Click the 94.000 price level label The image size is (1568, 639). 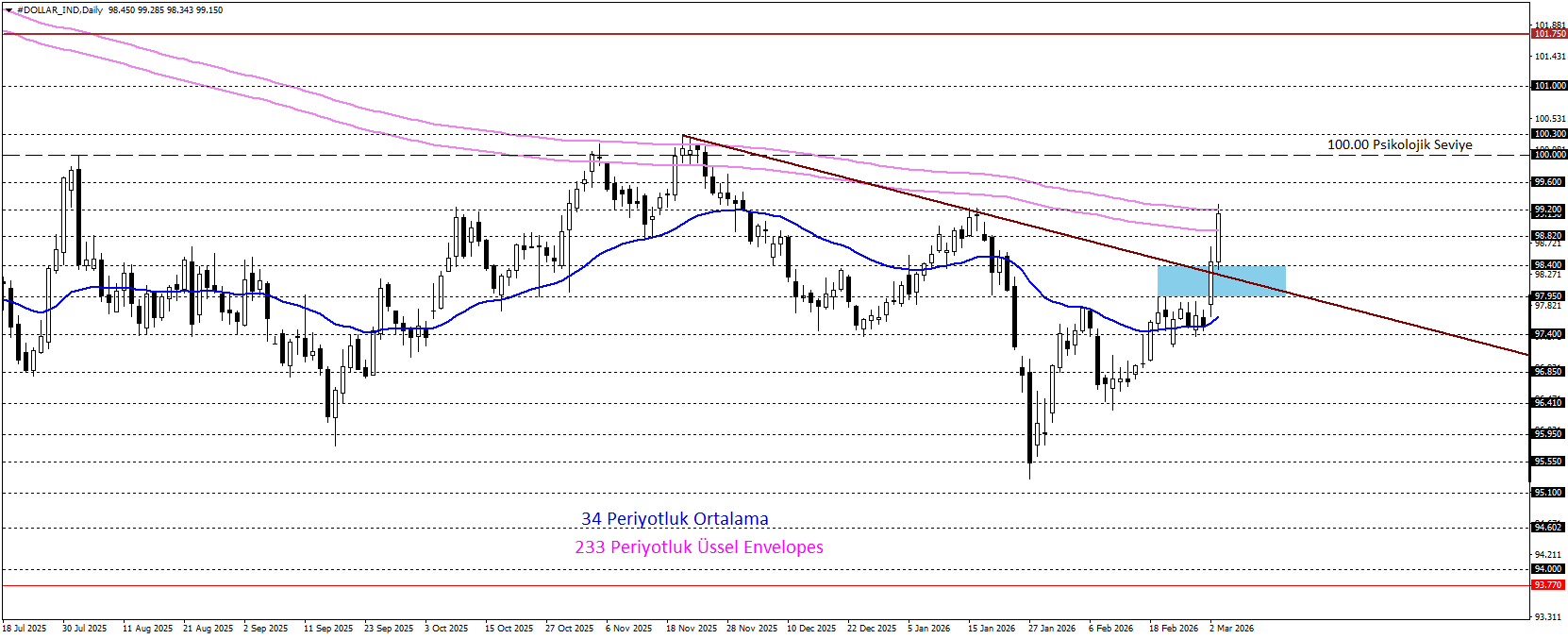[x=1549, y=569]
